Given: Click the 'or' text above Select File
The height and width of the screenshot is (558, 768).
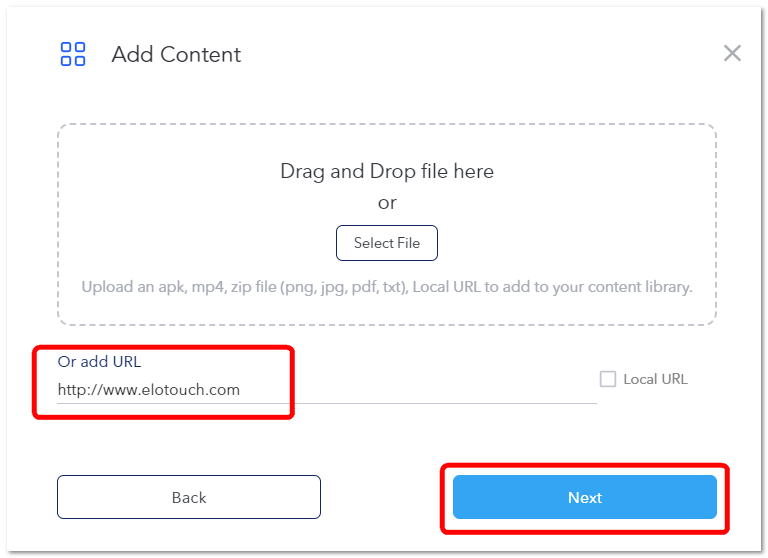Looking at the screenshot, I should (387, 203).
